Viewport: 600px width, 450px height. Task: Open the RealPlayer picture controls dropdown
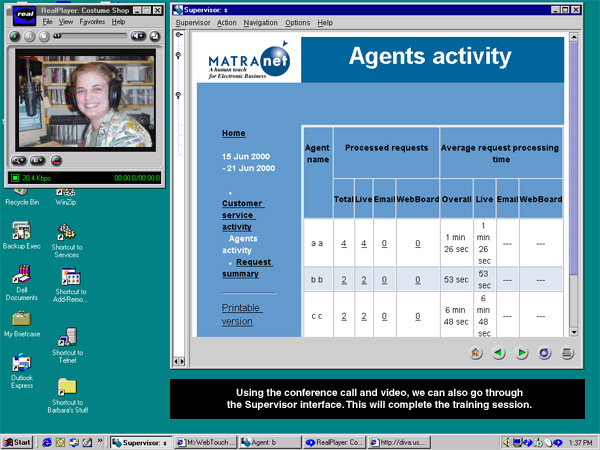point(38,160)
